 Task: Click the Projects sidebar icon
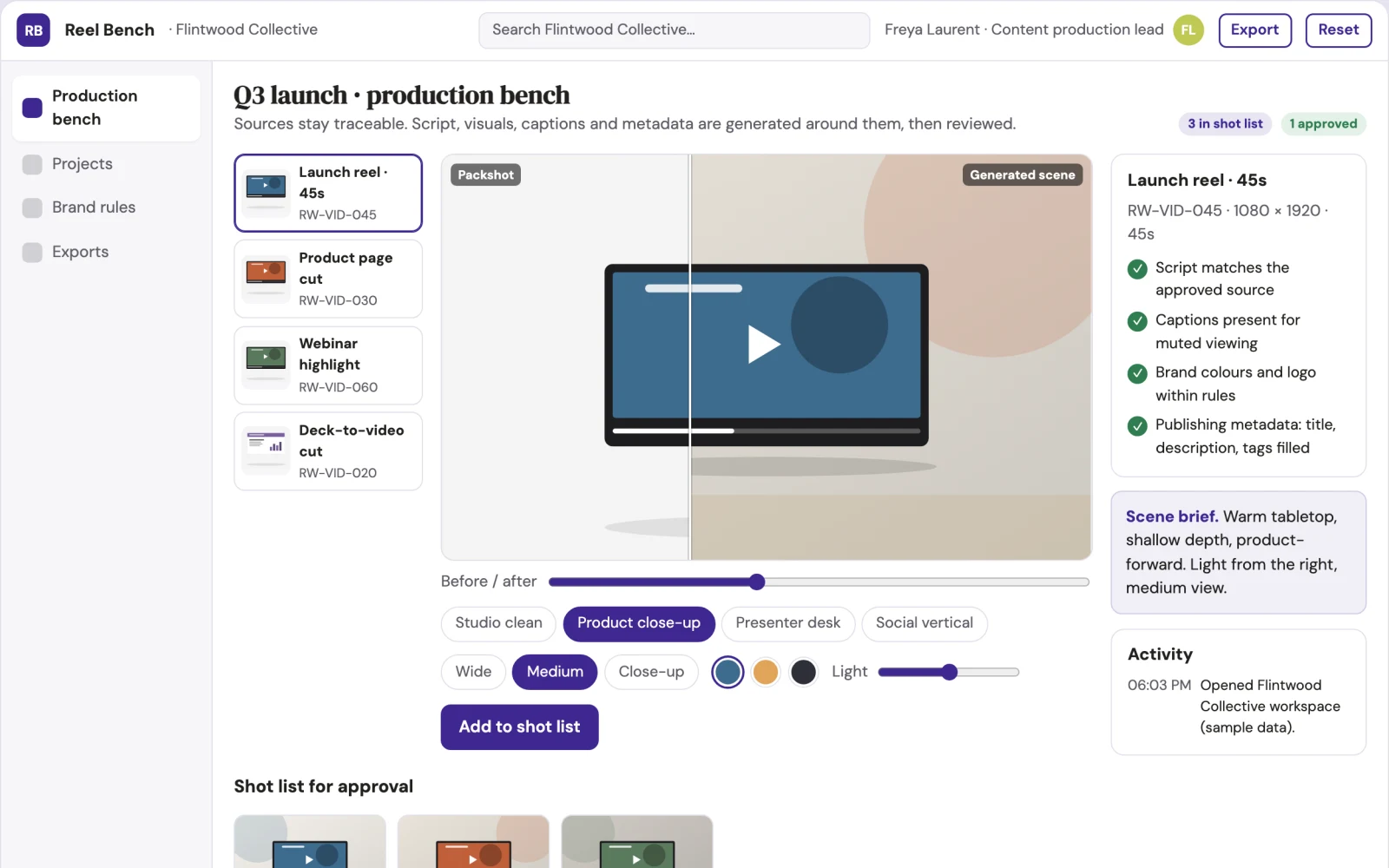tap(32, 164)
